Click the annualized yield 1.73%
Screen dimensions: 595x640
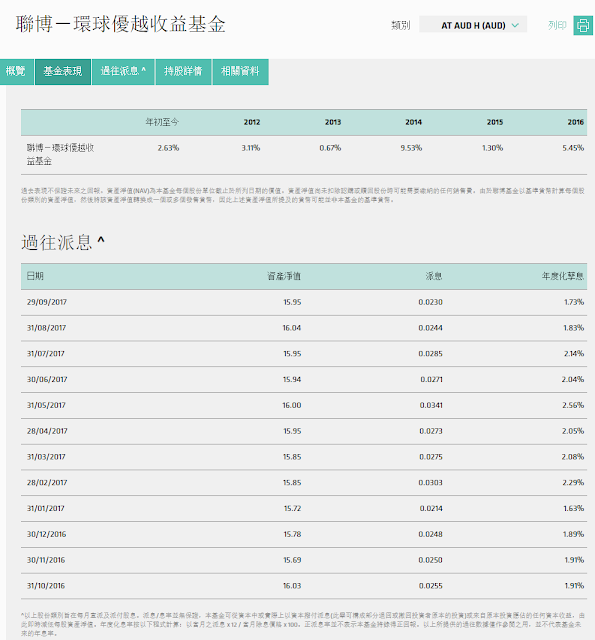(574, 302)
